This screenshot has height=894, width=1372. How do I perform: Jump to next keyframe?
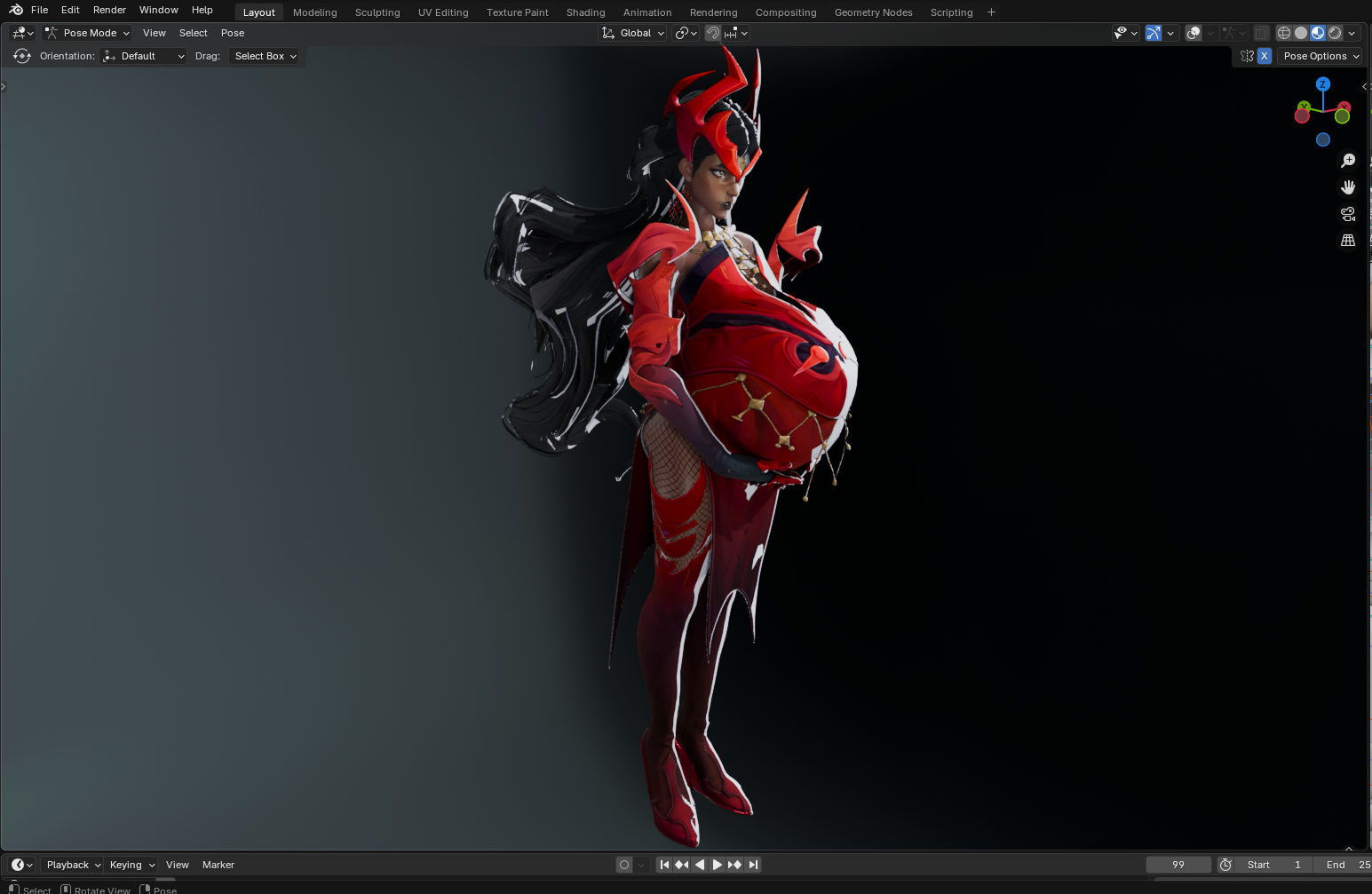(735, 865)
